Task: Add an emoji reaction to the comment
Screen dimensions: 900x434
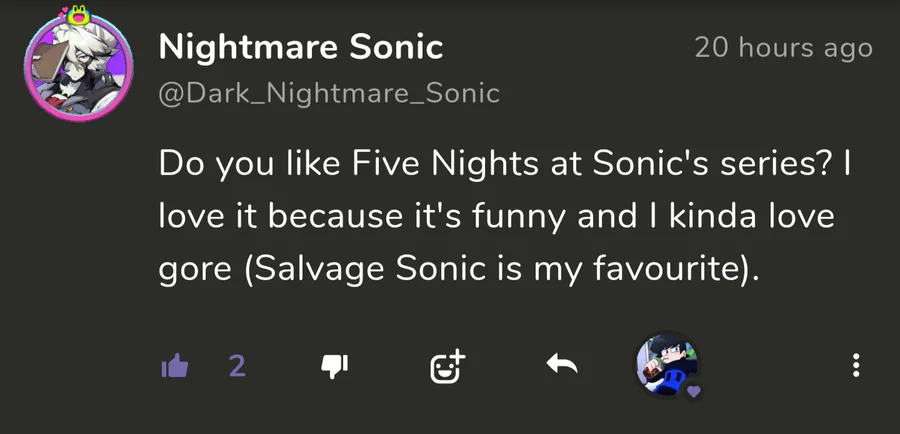Action: click(x=447, y=367)
